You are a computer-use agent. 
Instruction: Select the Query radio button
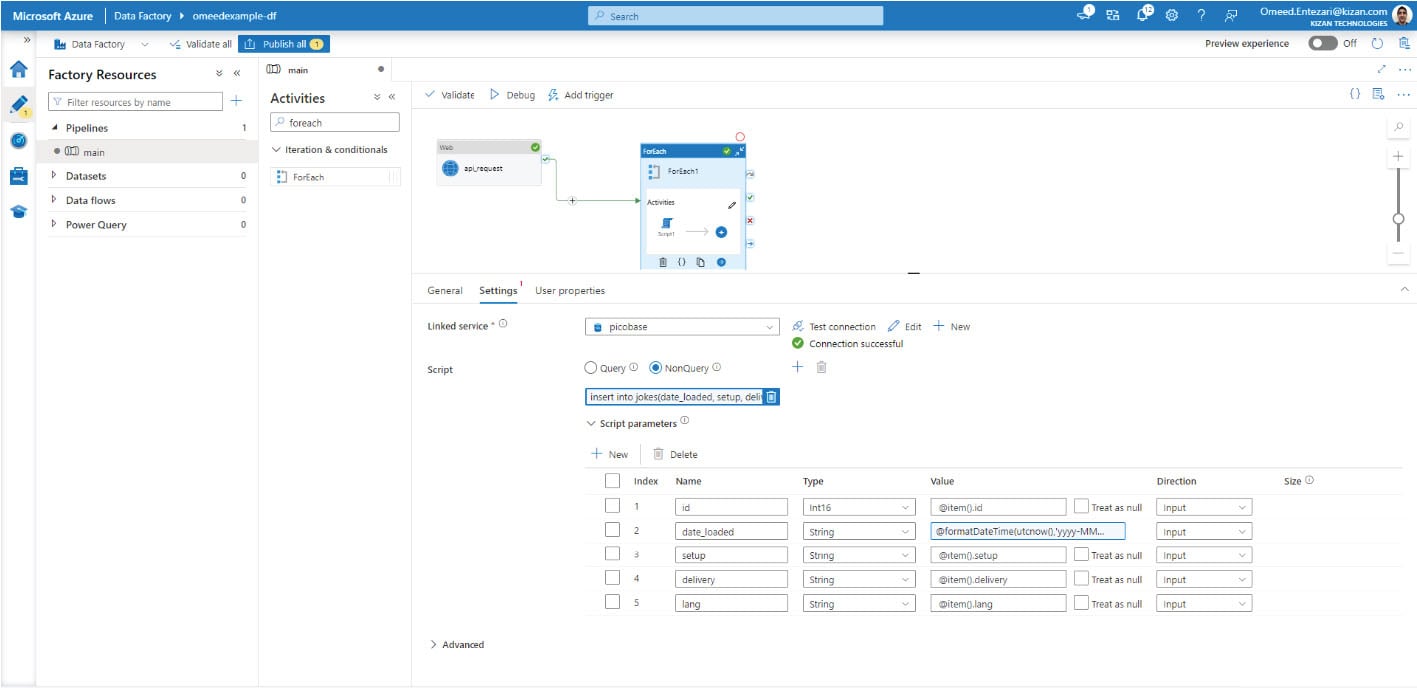click(x=590, y=367)
